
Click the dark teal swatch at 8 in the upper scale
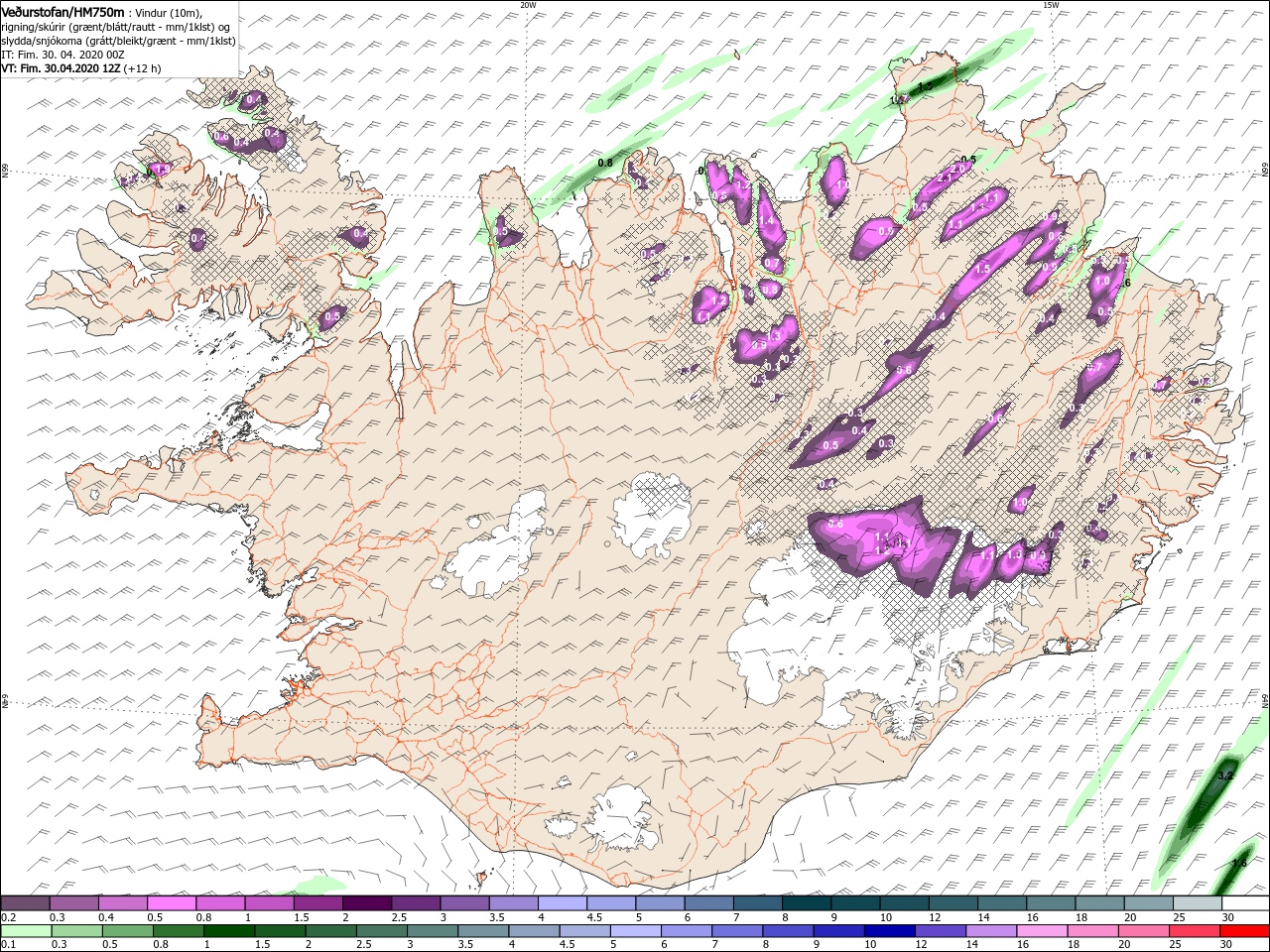(806, 903)
